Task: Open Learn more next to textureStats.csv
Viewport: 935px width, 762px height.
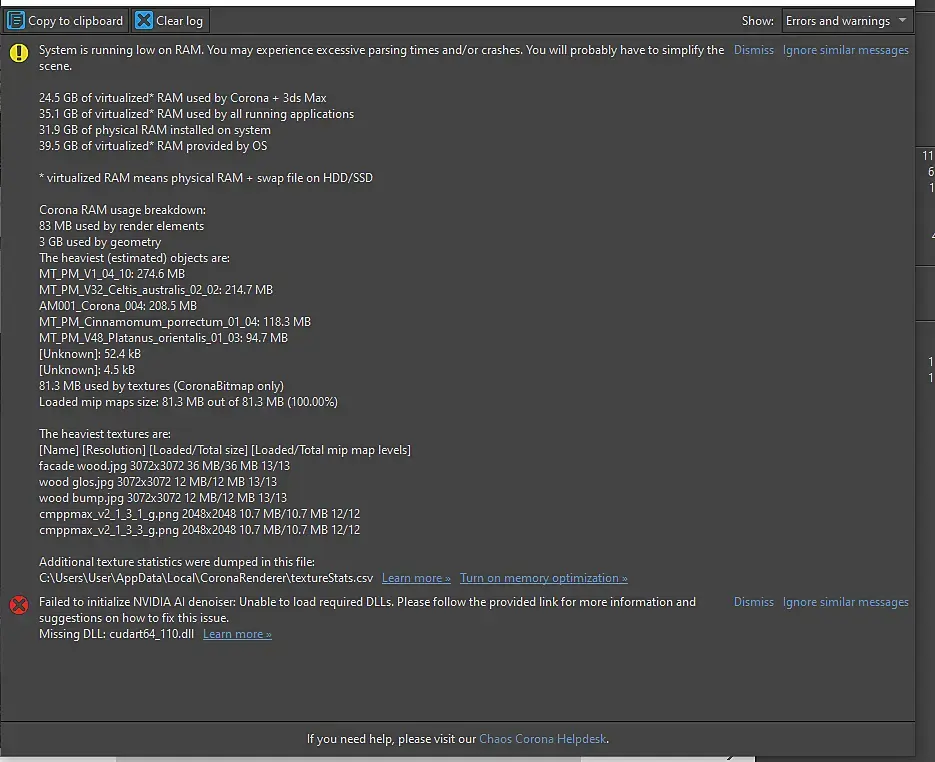Action: [x=416, y=578]
